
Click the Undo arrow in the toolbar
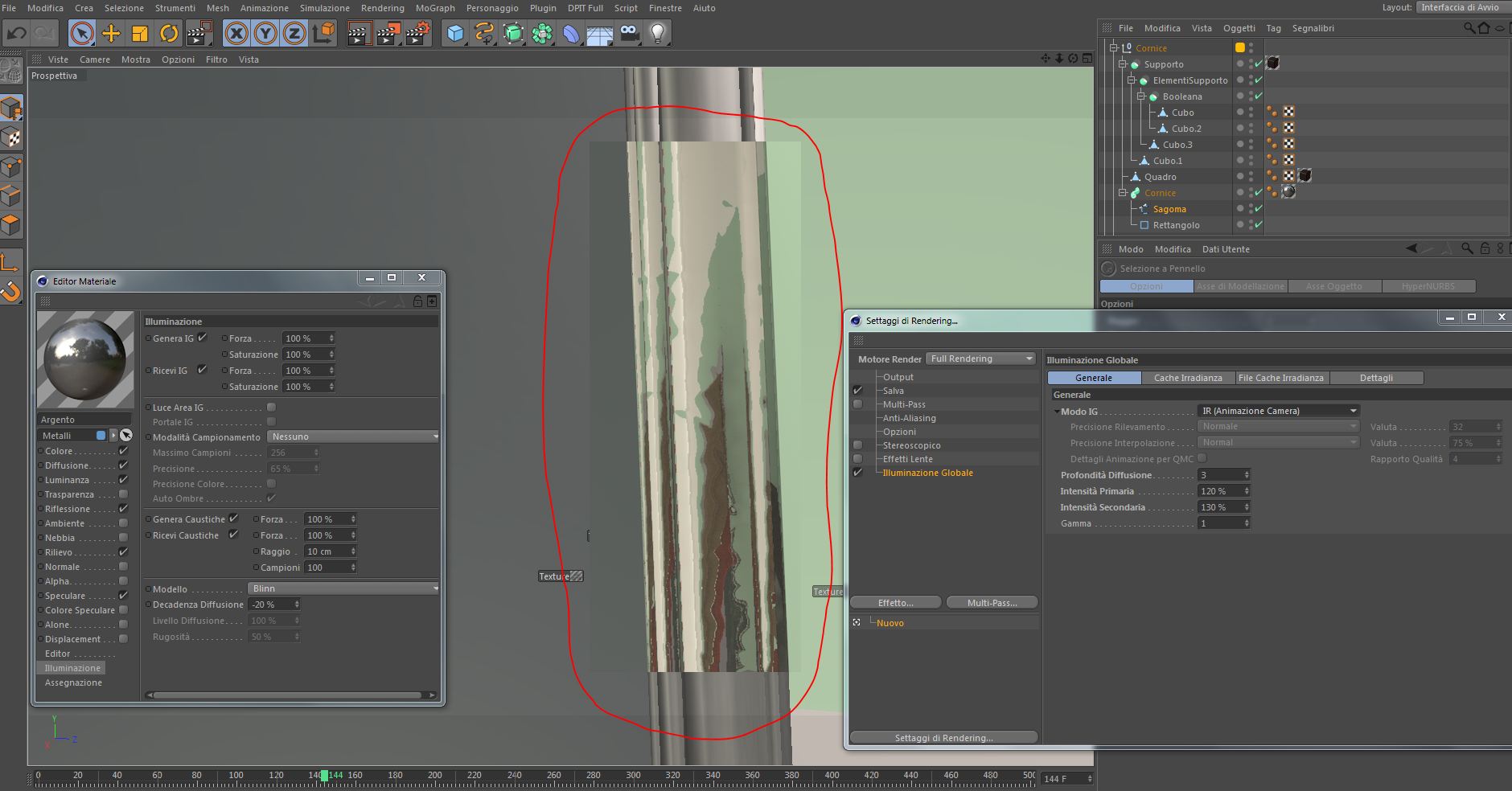tap(16, 34)
